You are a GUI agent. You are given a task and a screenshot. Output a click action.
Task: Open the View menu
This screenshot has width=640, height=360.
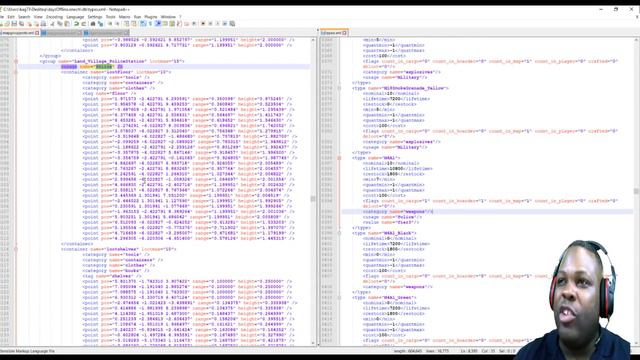tap(38, 17)
